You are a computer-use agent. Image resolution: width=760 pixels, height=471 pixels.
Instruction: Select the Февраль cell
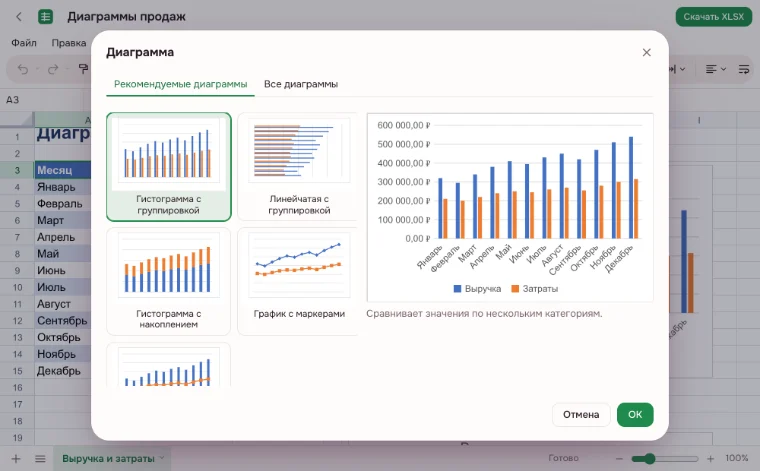pyautogui.click(x=63, y=204)
